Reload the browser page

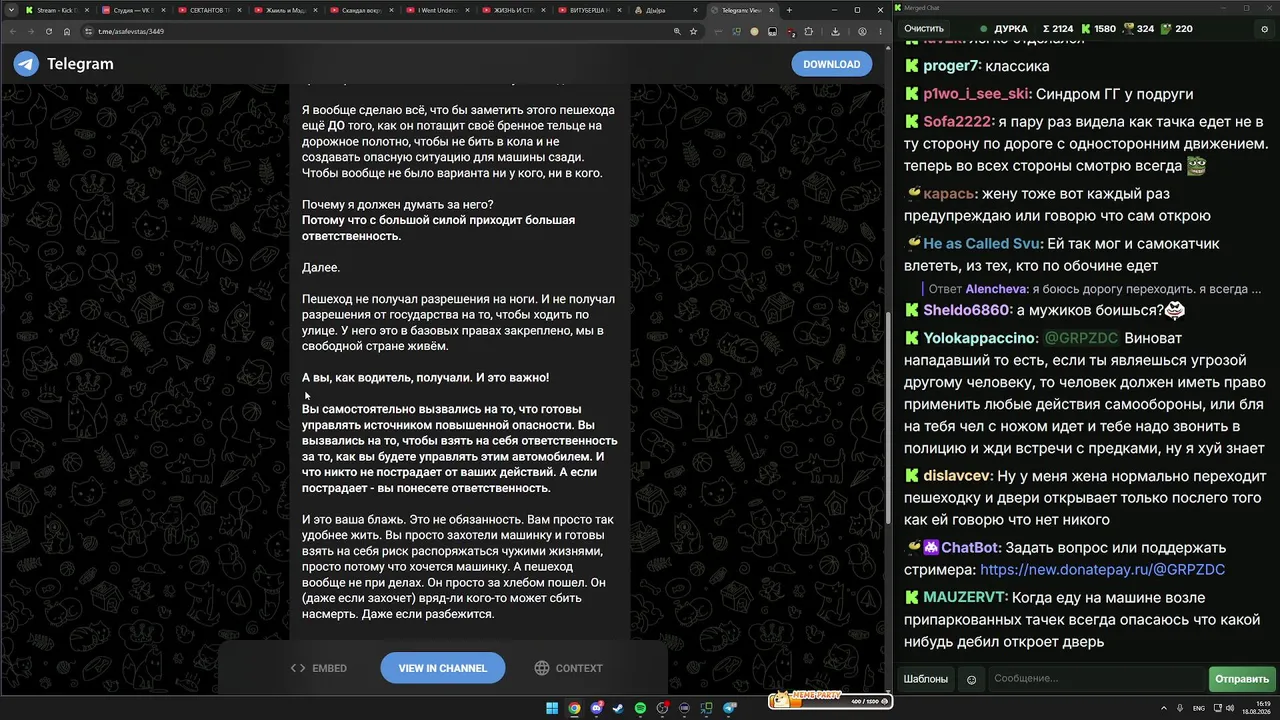click(49, 31)
